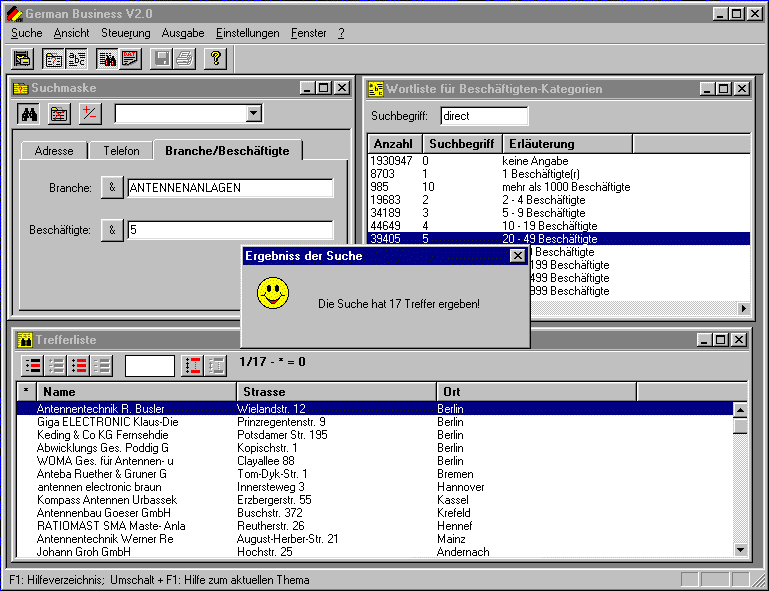769x591 pixels.
Task: Click the red-black list icon in Trefferliste toolbar
Action: click(x=79, y=365)
